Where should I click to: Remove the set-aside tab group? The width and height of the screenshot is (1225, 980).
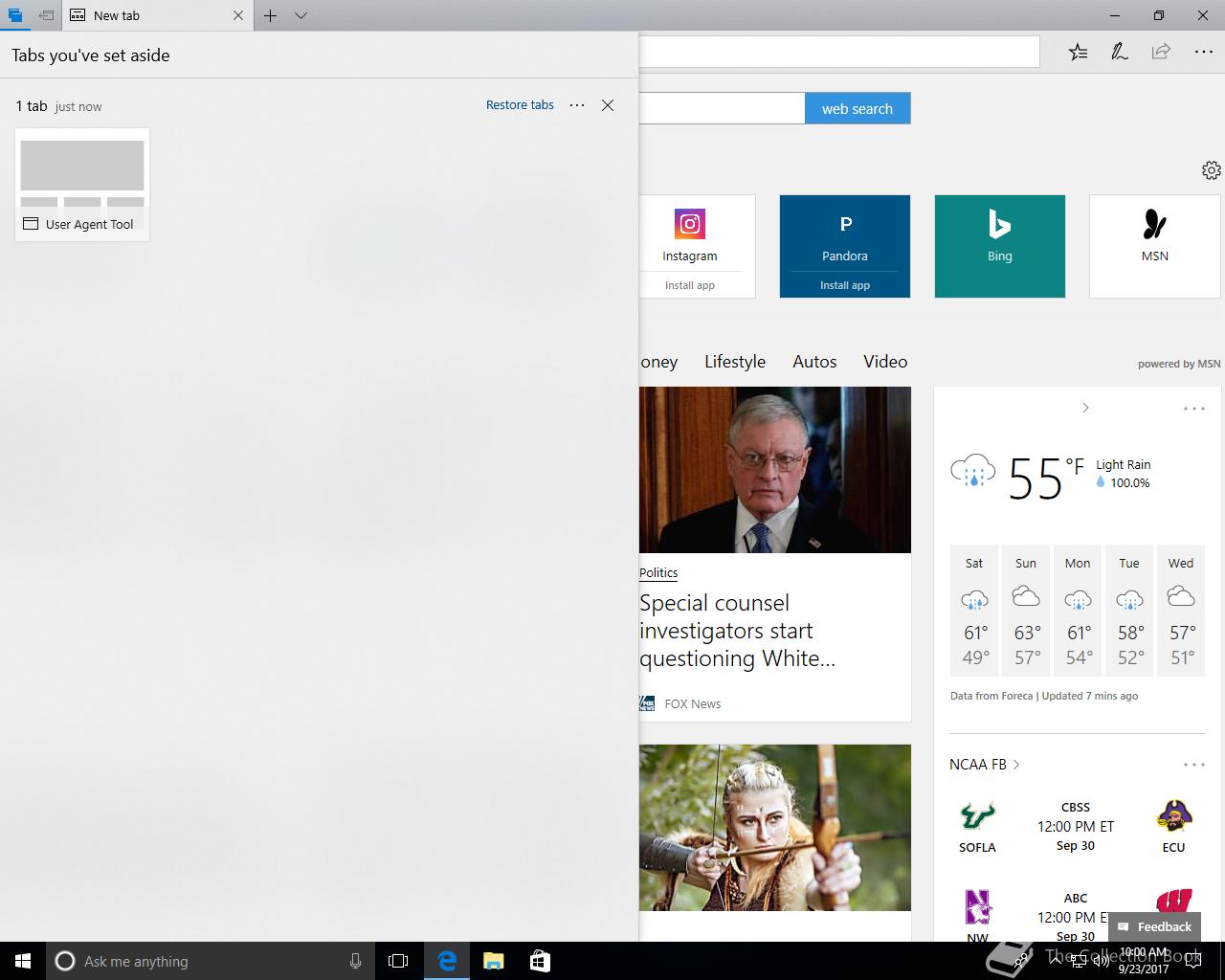pos(608,105)
